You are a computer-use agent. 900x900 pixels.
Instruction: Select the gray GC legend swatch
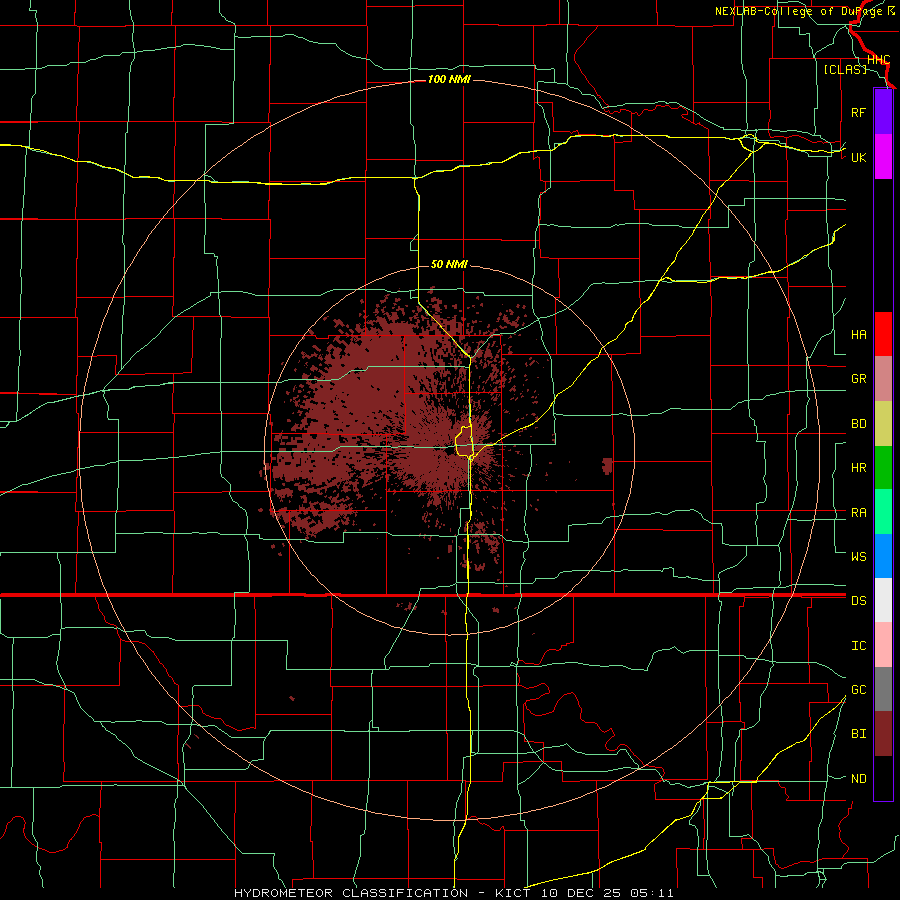(883, 689)
